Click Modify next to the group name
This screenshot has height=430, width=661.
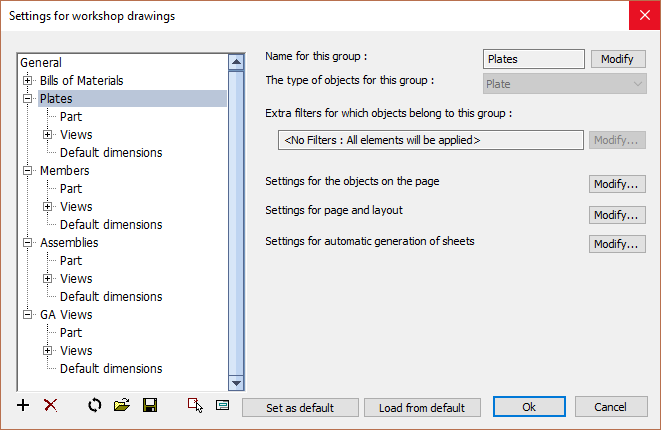click(x=618, y=59)
